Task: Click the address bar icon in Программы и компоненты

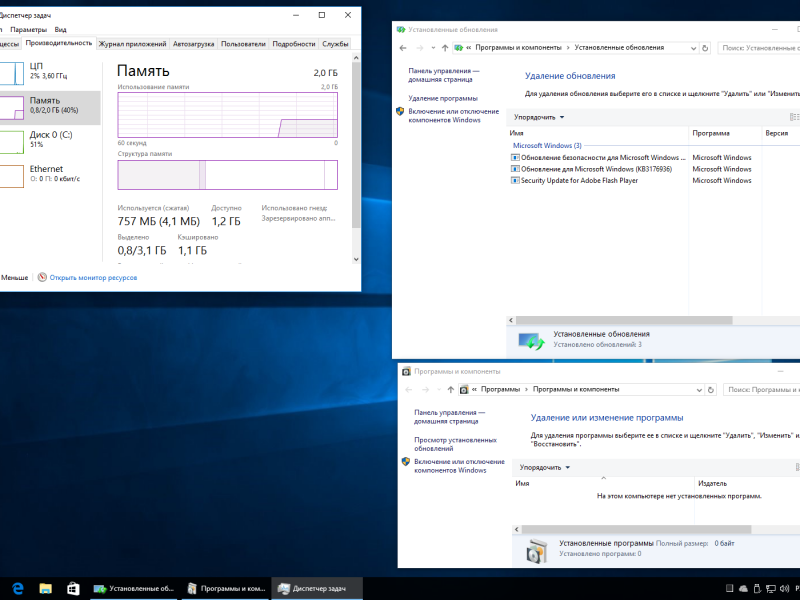Action: pyautogui.click(x=464, y=390)
